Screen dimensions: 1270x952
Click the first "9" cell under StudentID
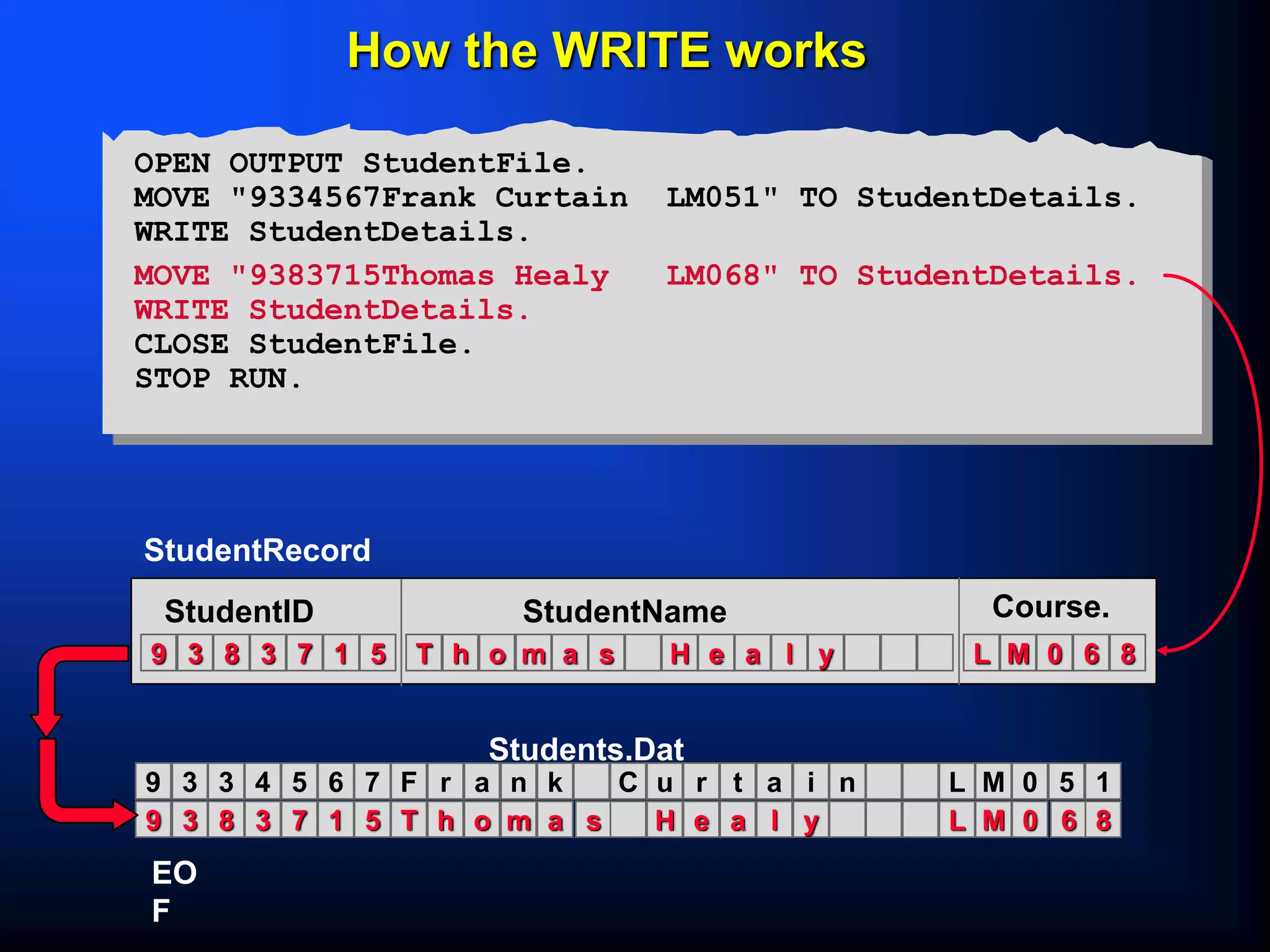[159, 653]
